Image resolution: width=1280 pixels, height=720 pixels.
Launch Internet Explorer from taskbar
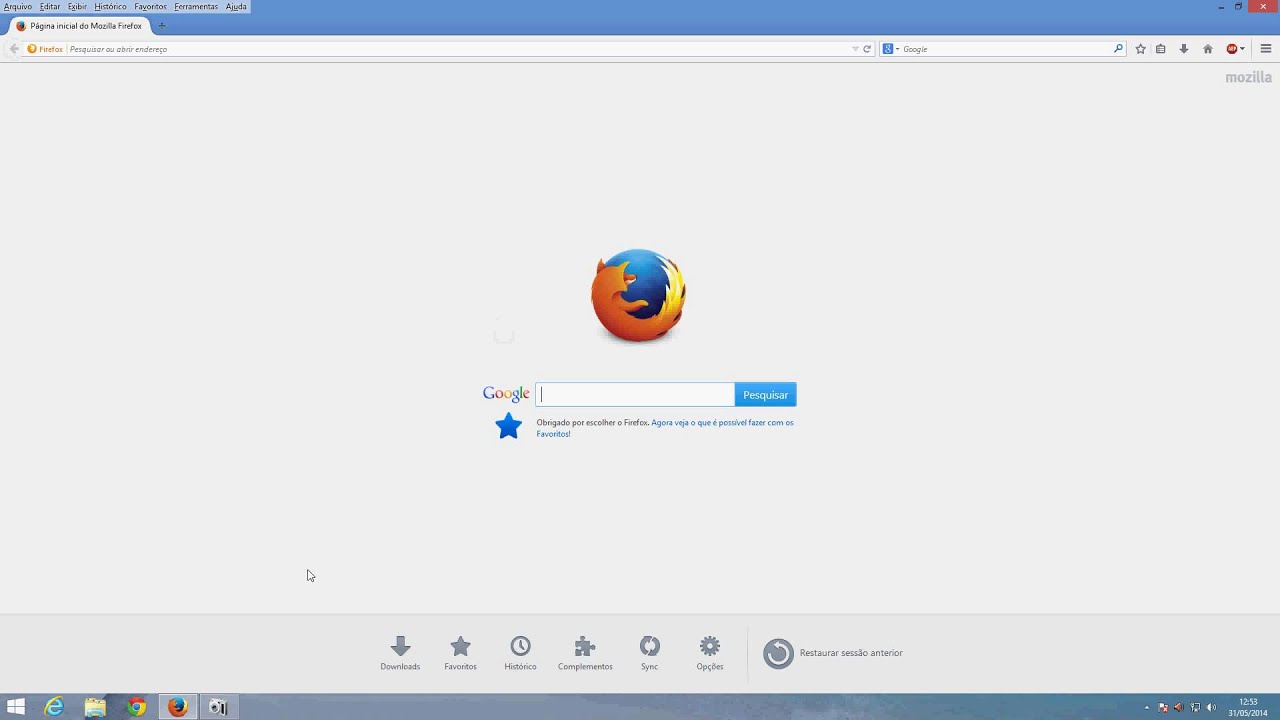coord(54,707)
